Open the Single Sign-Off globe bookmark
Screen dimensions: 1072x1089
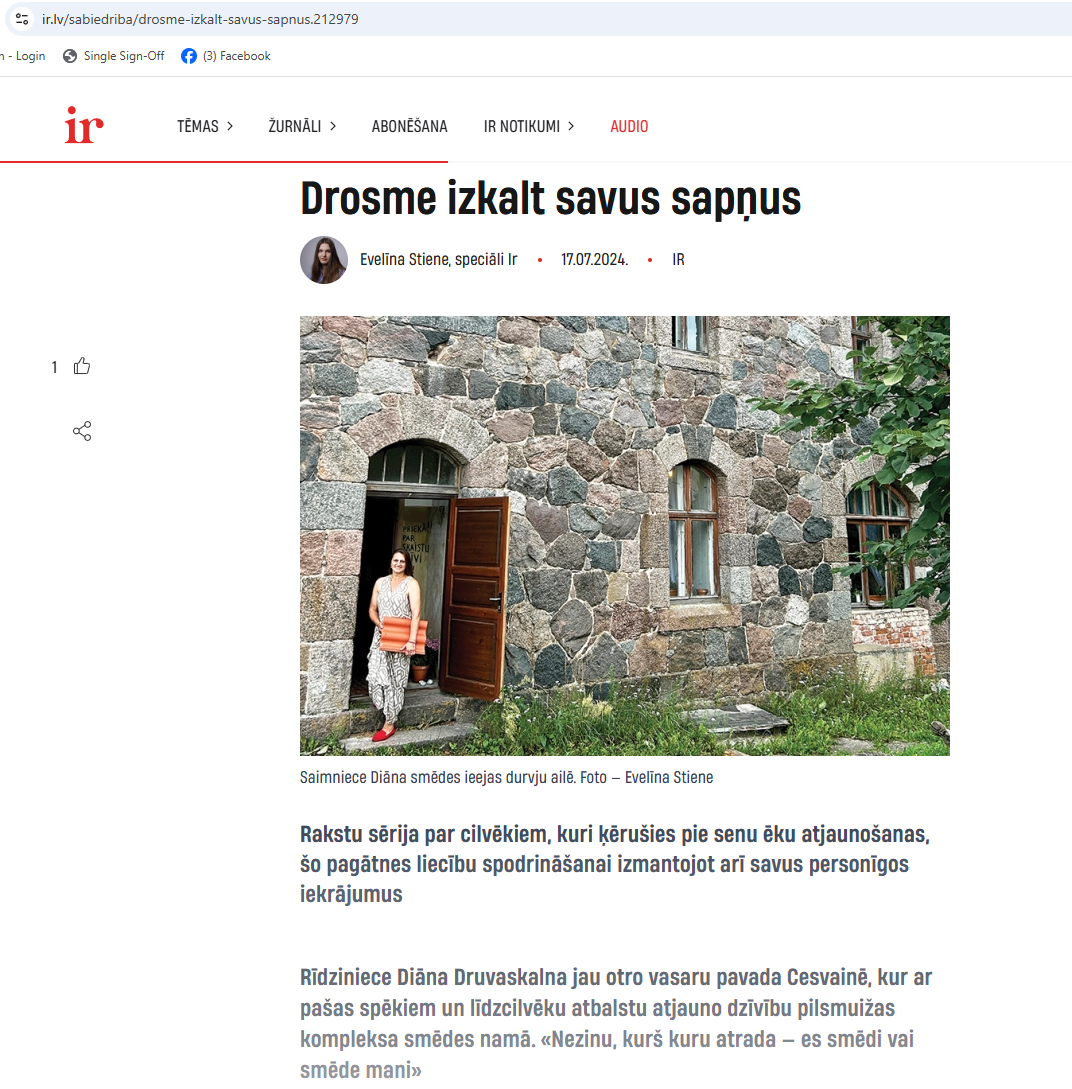[70, 56]
